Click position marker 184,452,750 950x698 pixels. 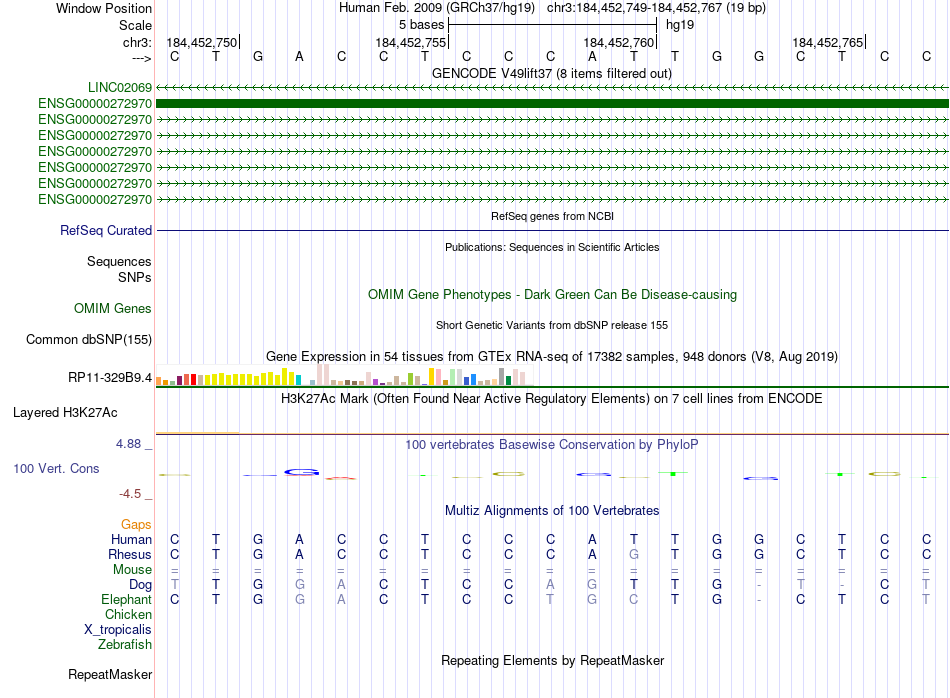click(x=202, y=42)
